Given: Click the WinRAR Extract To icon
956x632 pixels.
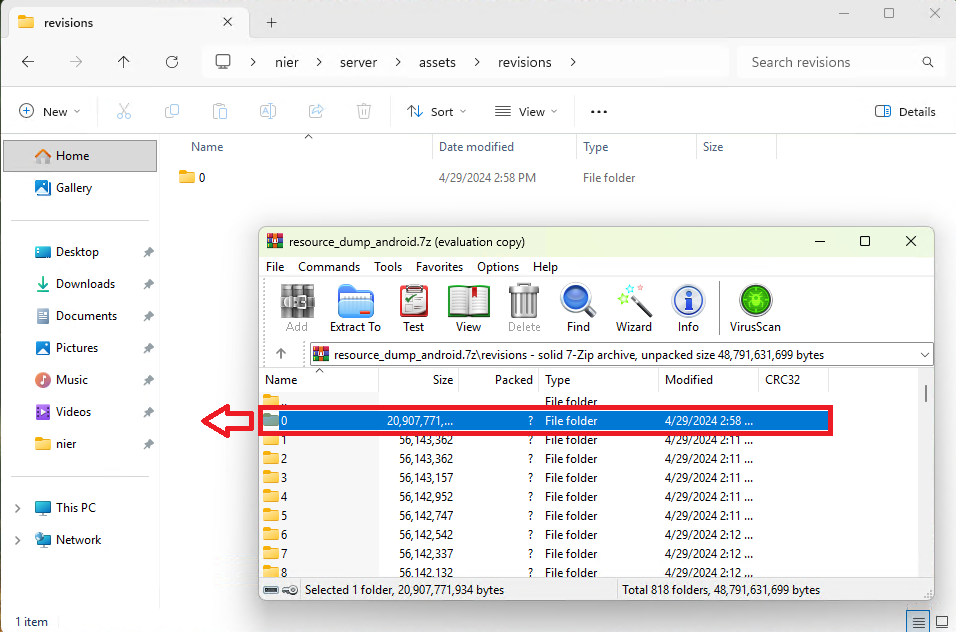Looking at the screenshot, I should pyautogui.click(x=355, y=301).
